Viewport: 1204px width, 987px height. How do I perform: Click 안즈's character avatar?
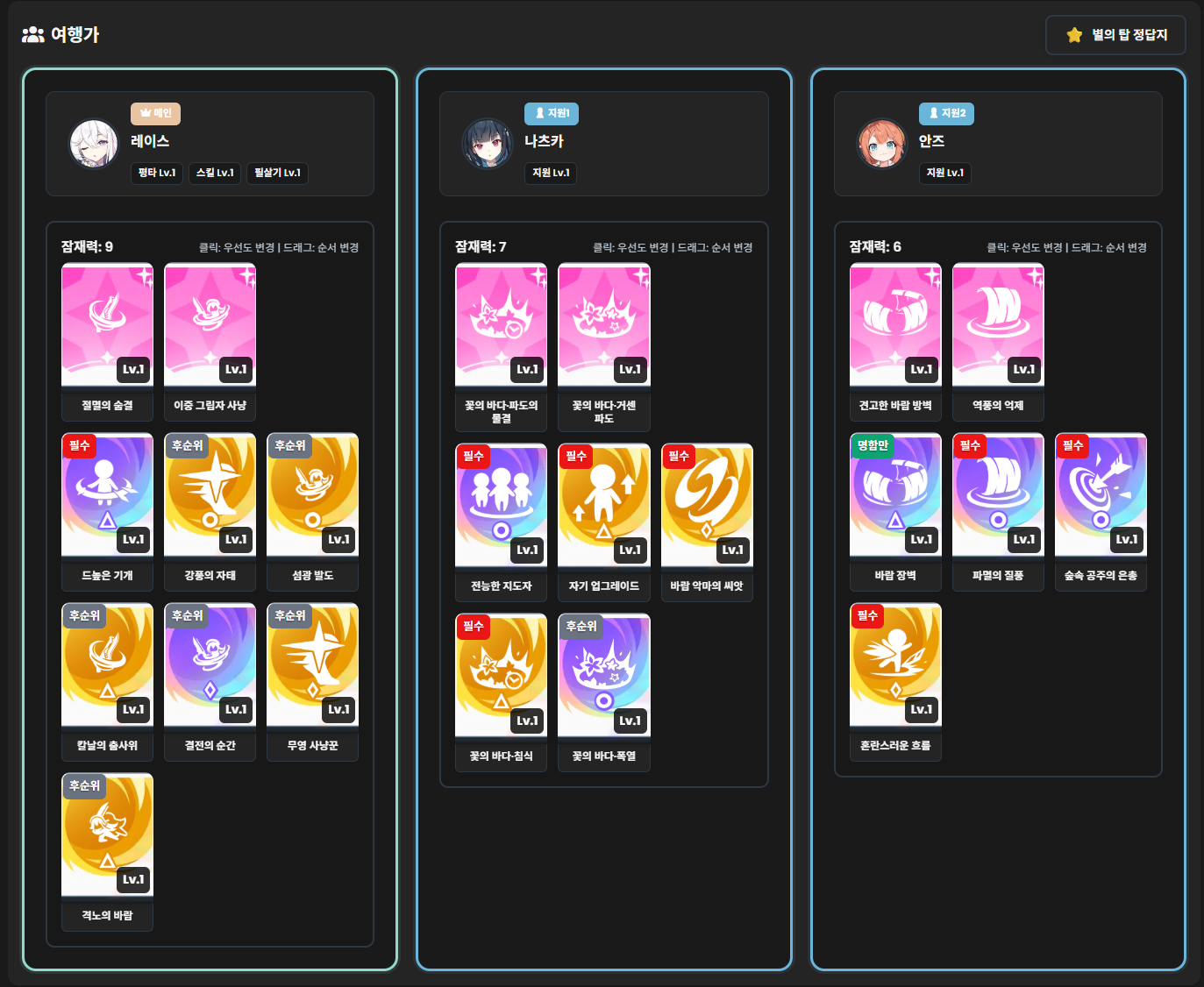pos(881,144)
